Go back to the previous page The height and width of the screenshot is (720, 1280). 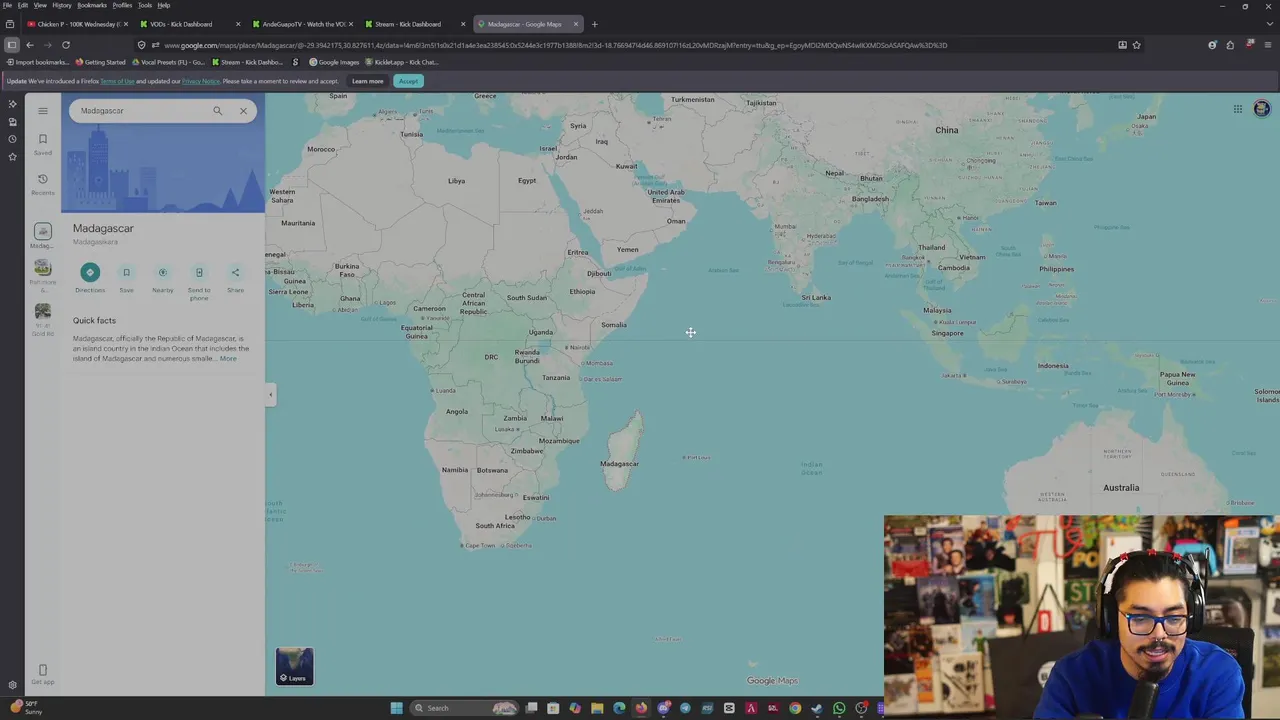(30, 45)
